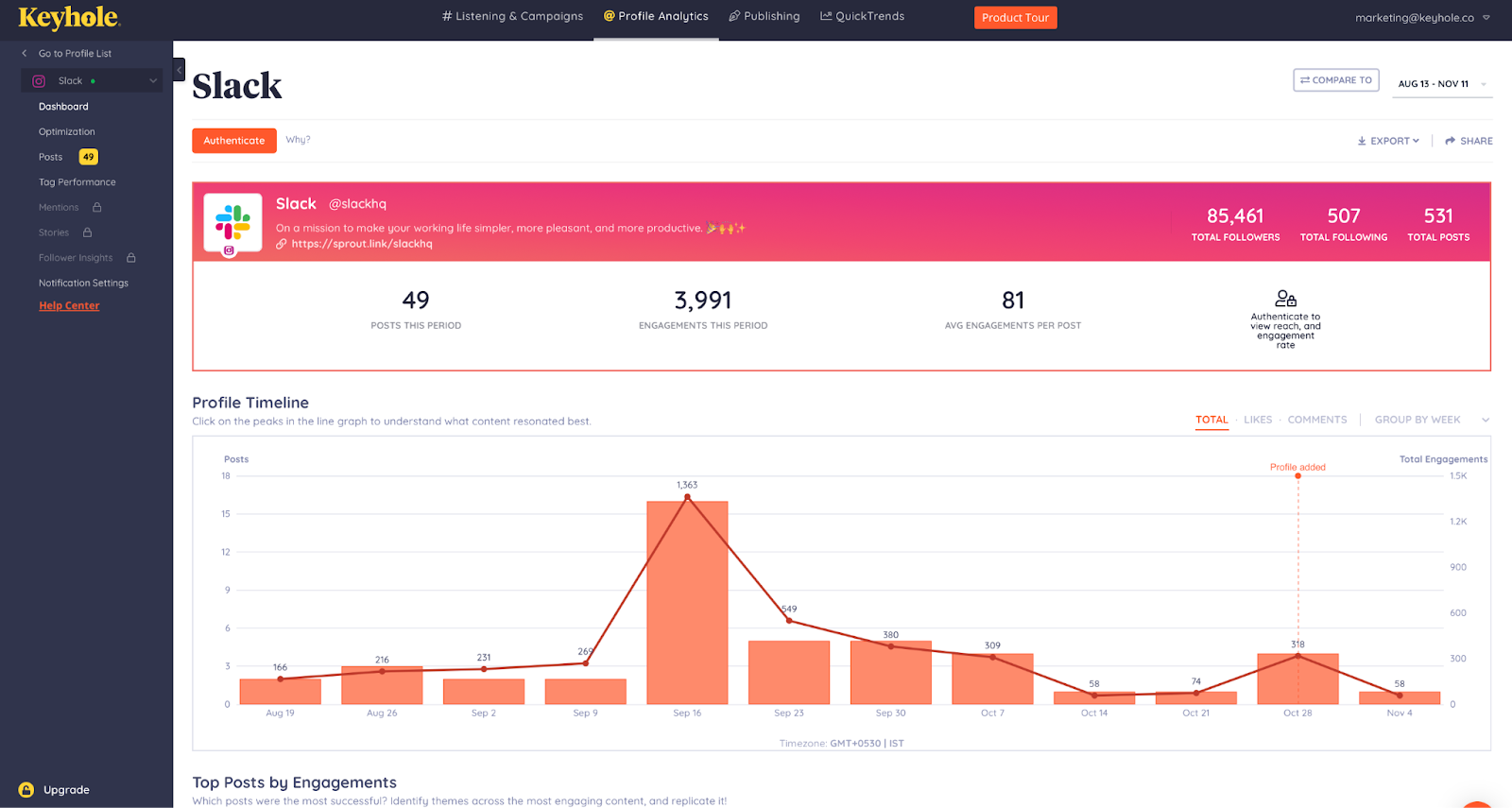This screenshot has width=1512, height=808.
Task: Click the Share button
Action: pyautogui.click(x=1469, y=141)
